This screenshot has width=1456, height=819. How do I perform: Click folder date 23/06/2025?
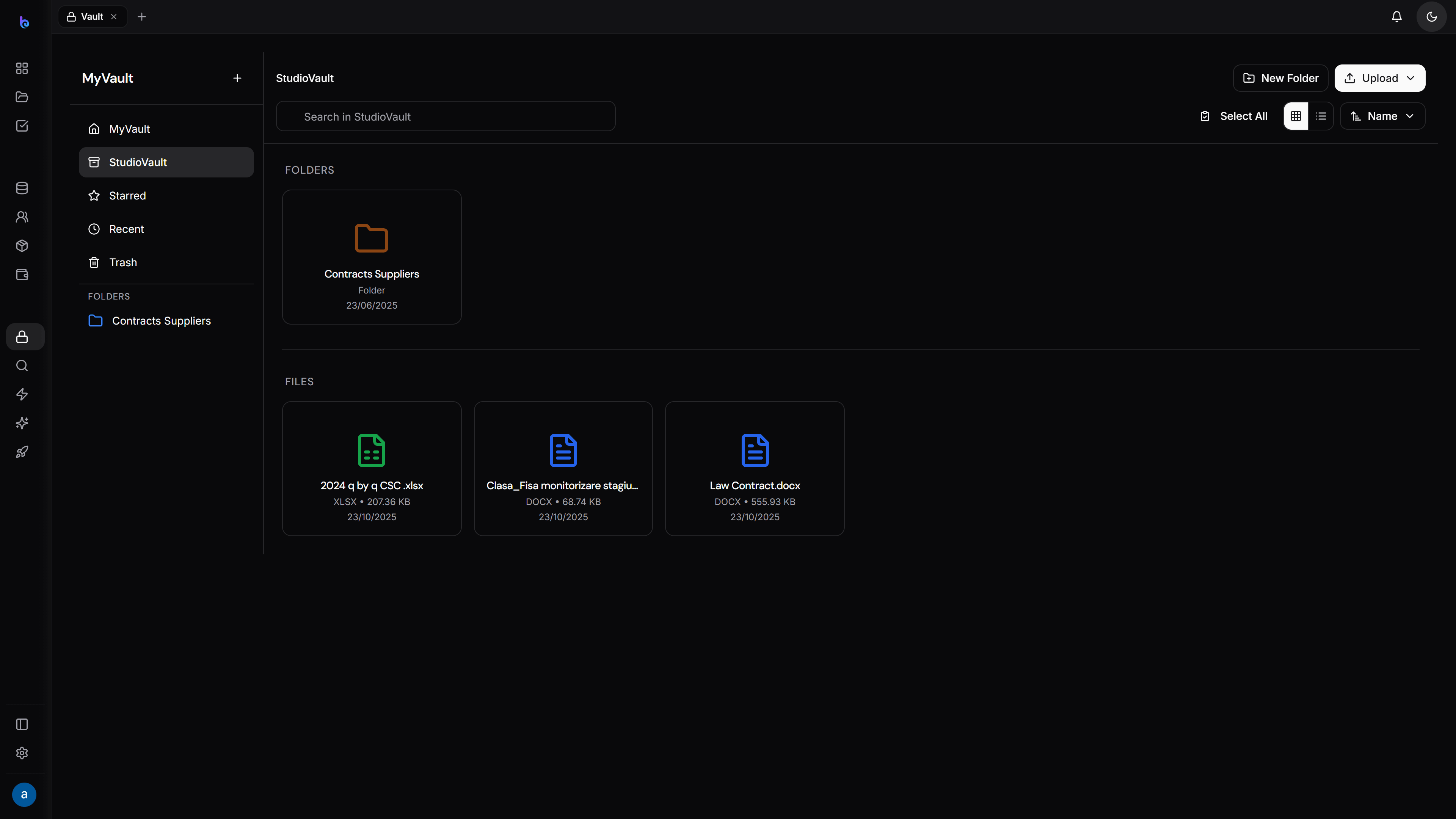tap(372, 305)
